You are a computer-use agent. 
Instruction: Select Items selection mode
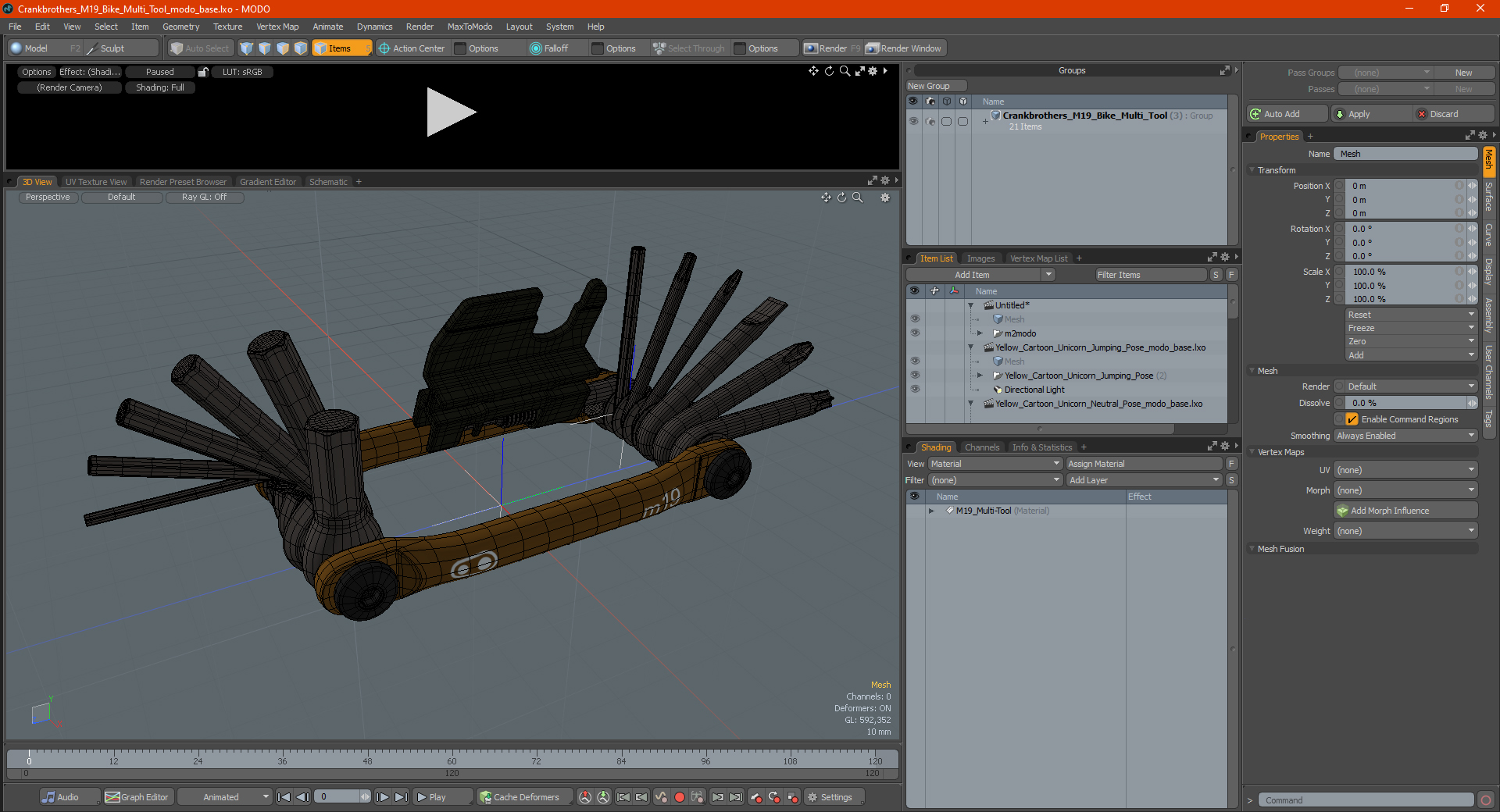coord(341,48)
